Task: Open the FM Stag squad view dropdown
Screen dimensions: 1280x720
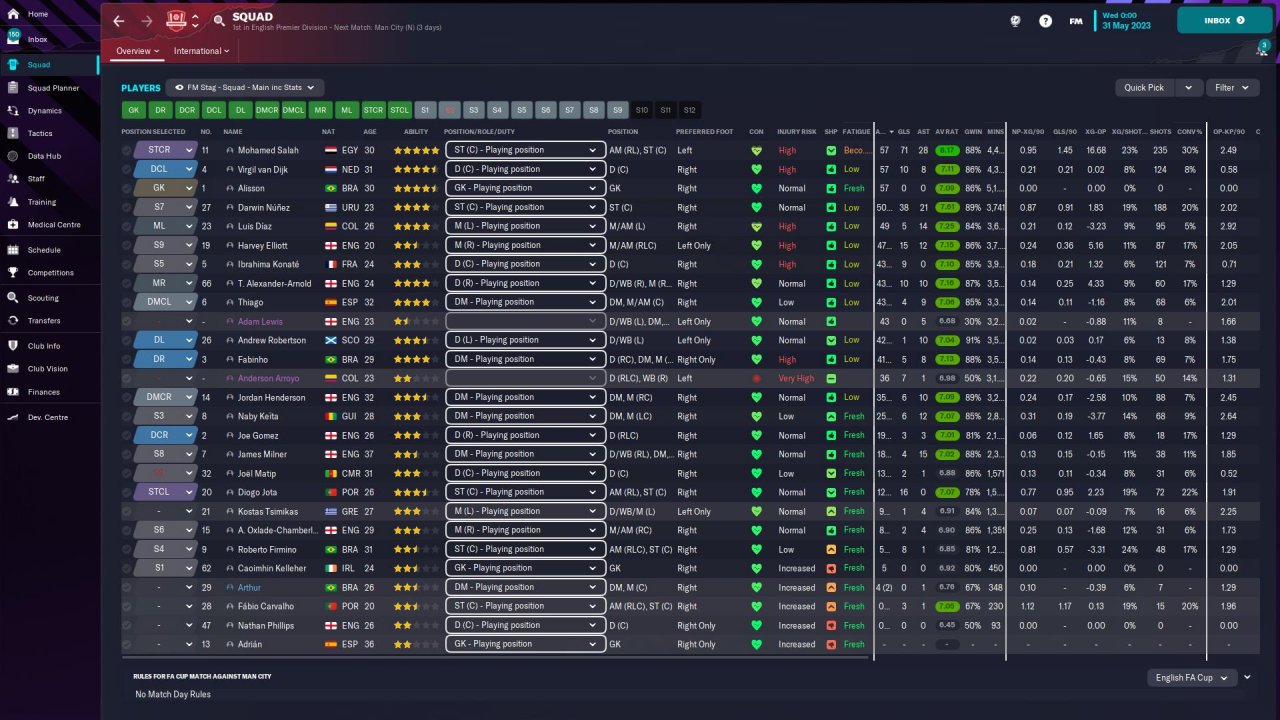Action: [246, 88]
